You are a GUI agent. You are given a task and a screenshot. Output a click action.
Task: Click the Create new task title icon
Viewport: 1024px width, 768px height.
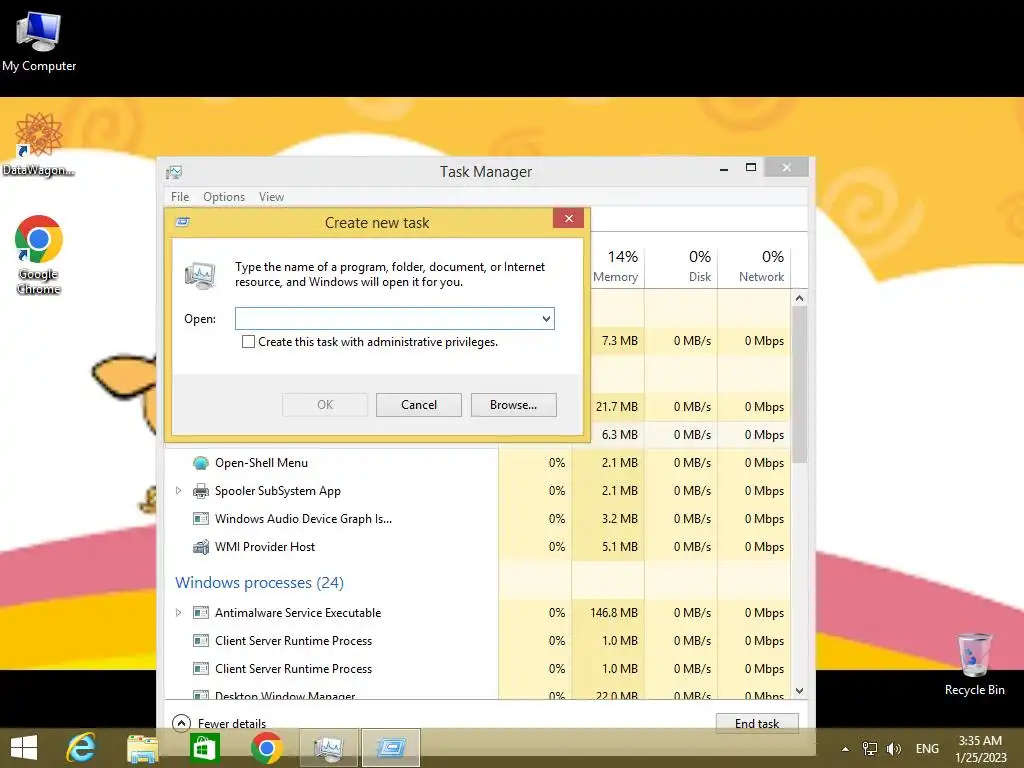click(x=183, y=222)
